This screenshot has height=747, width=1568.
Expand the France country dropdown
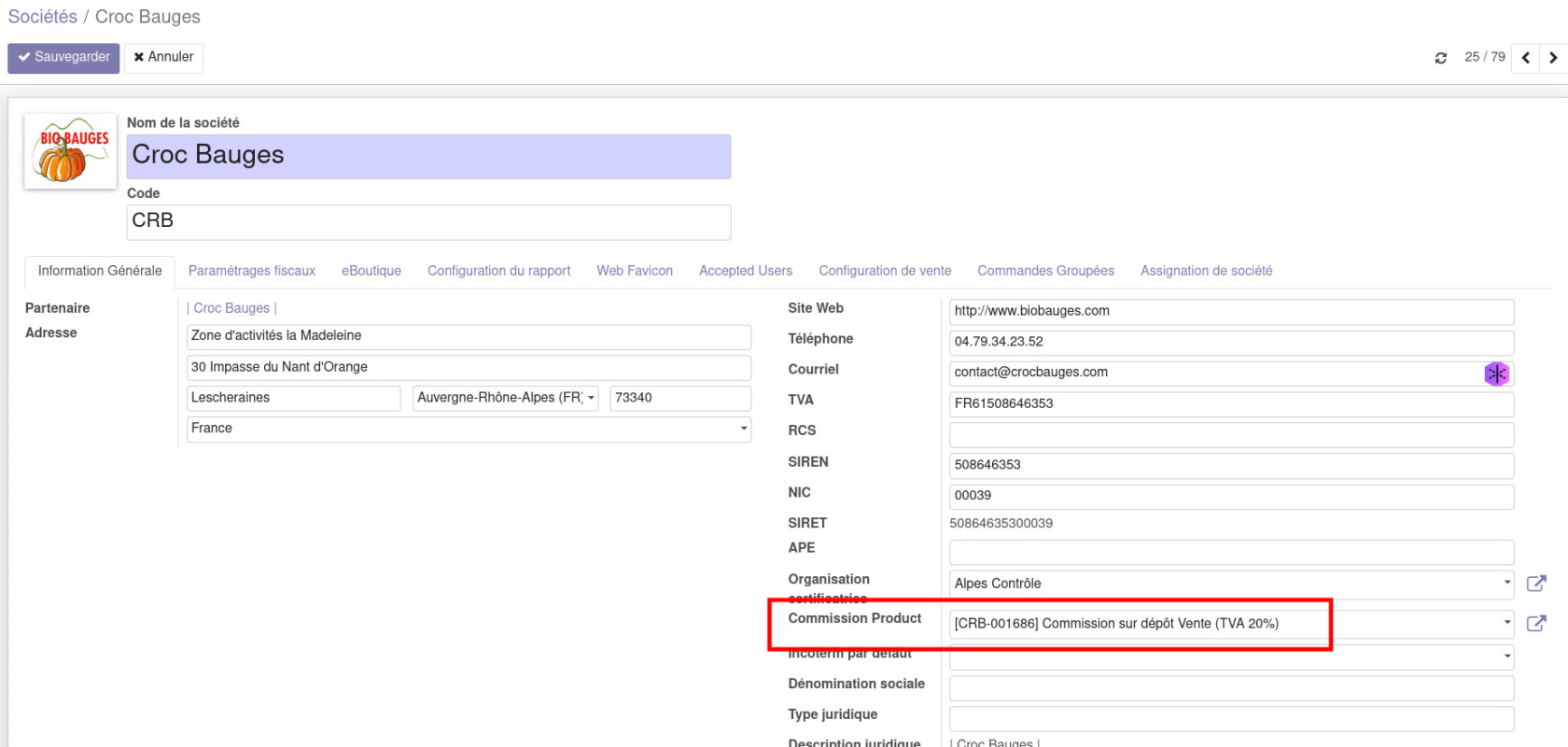pyautogui.click(x=743, y=429)
